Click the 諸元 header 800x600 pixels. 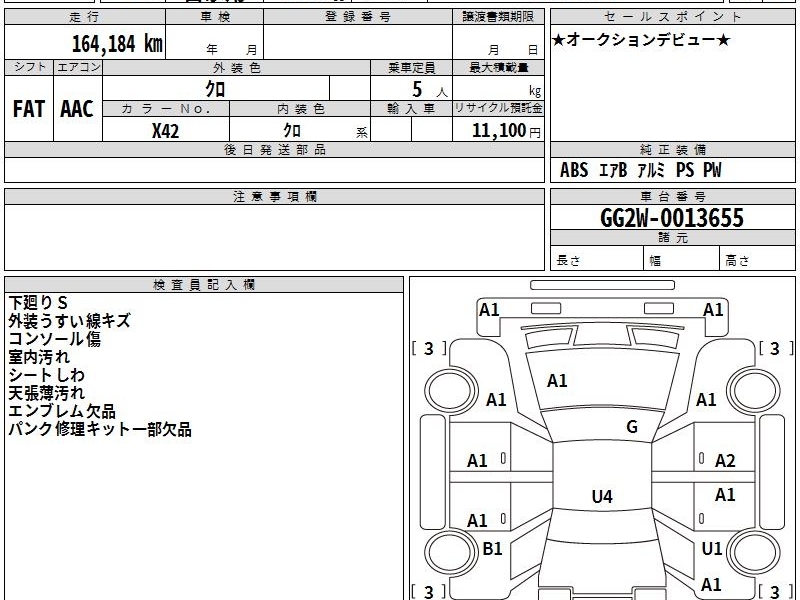[x=672, y=238]
